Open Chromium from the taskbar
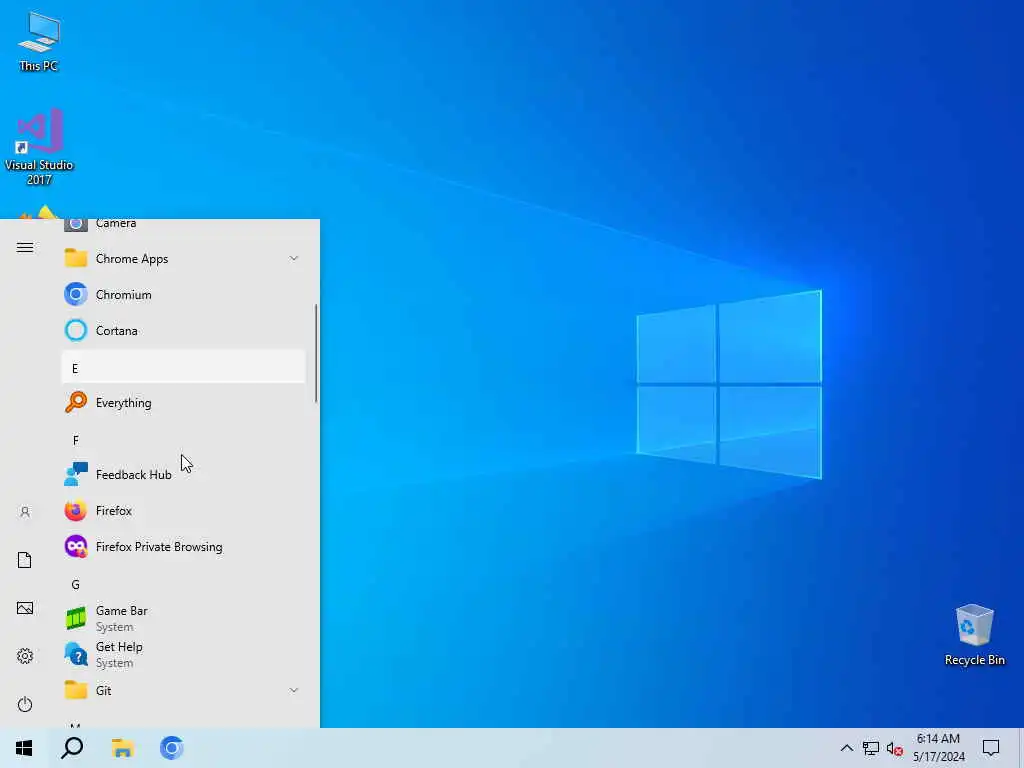1024x768 pixels. point(172,748)
